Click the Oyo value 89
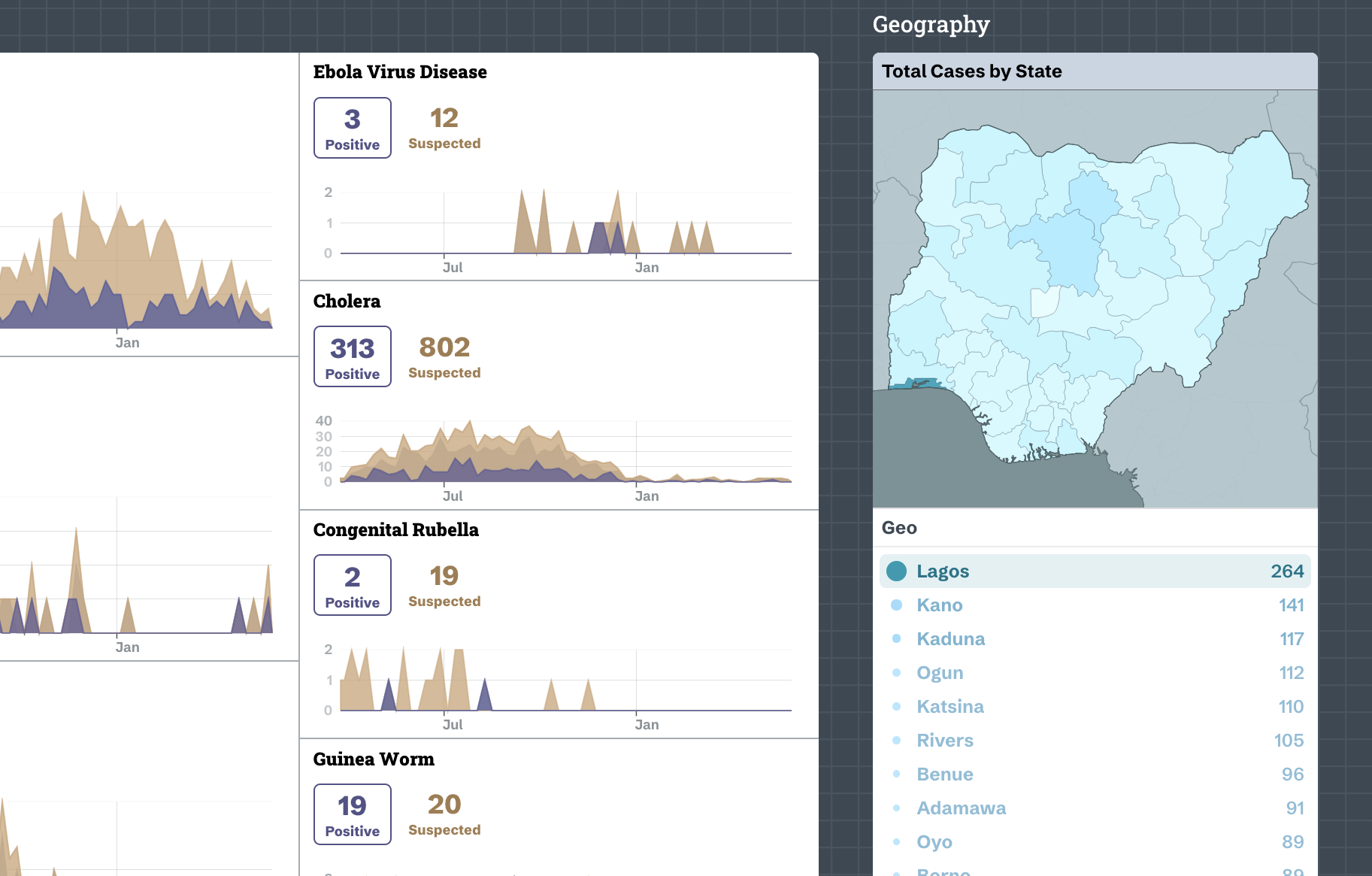The width and height of the screenshot is (1372, 876). pos(1293,842)
